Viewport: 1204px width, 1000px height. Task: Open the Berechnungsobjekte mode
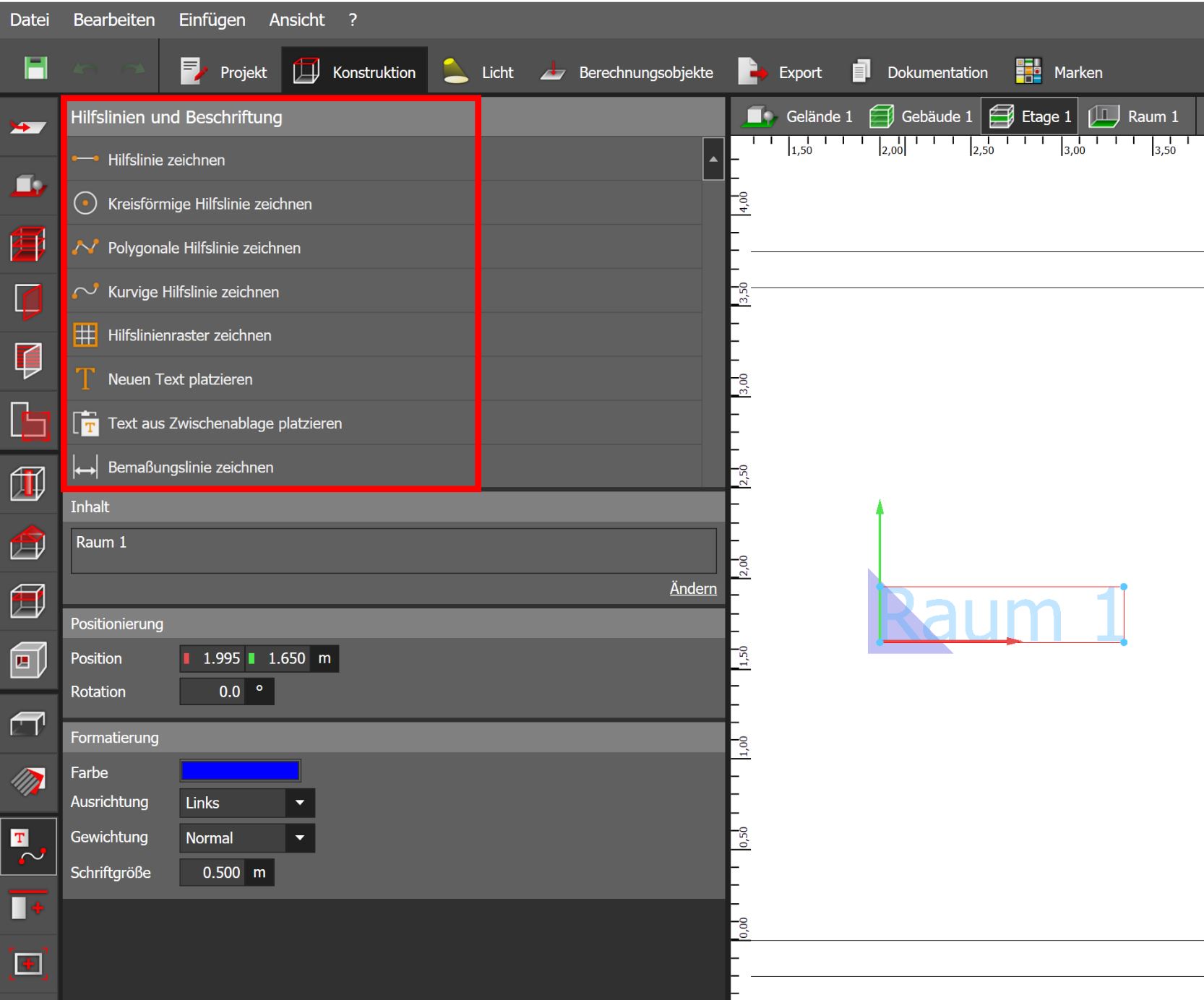[x=626, y=72]
